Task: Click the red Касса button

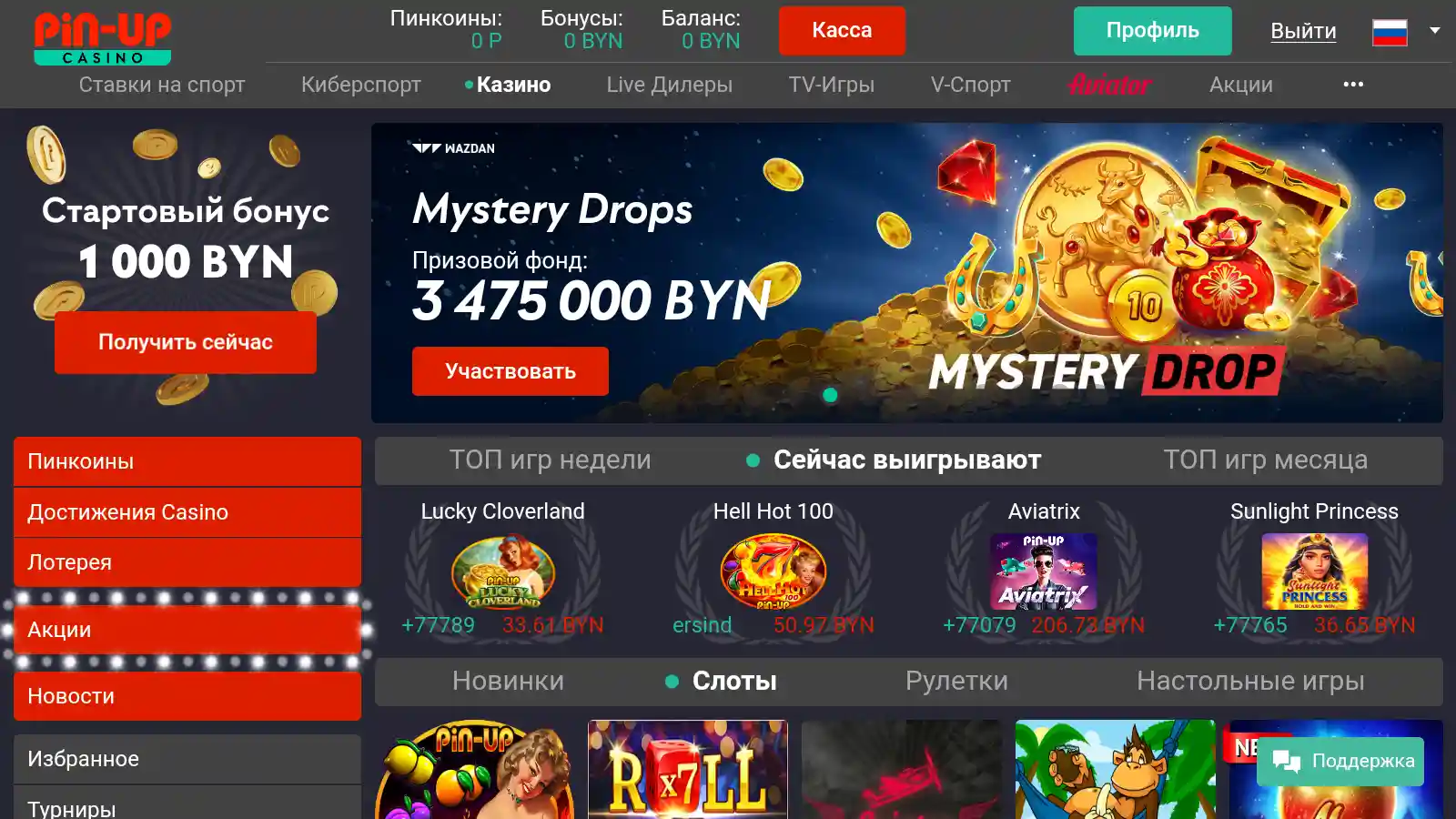Action: [842, 31]
